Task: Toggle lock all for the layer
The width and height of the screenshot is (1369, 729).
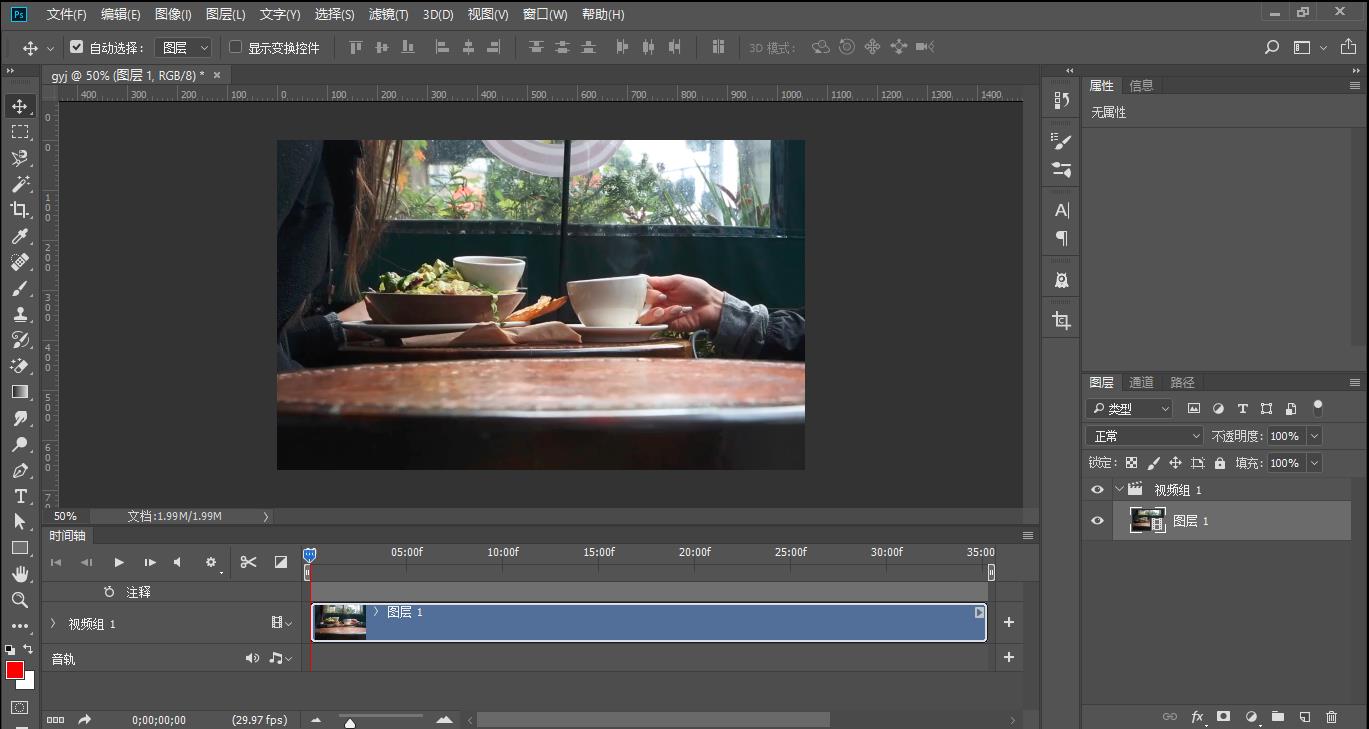Action: pos(1220,463)
